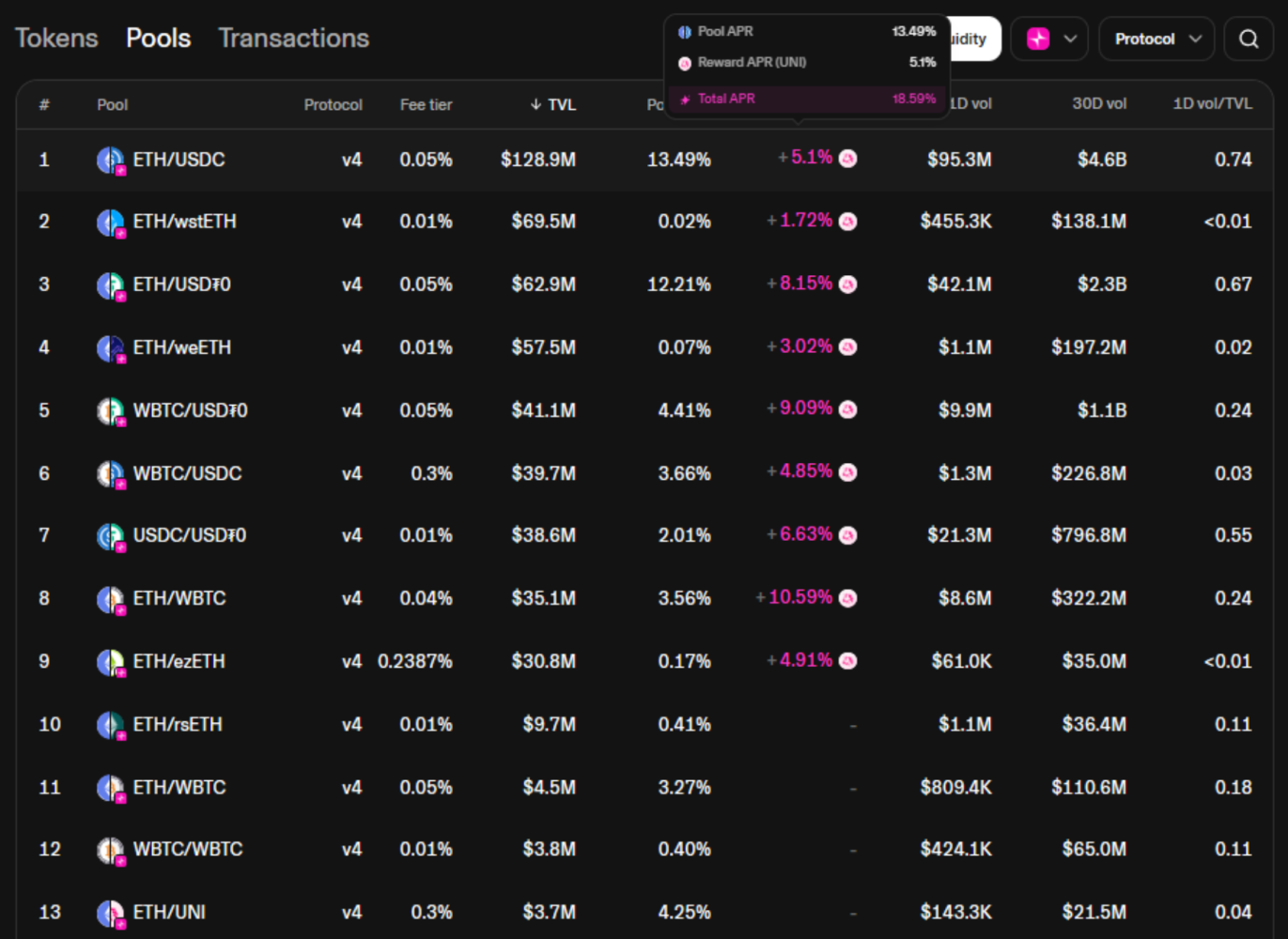
Task: Sort by 30D vol column
Action: pyautogui.click(x=1099, y=103)
